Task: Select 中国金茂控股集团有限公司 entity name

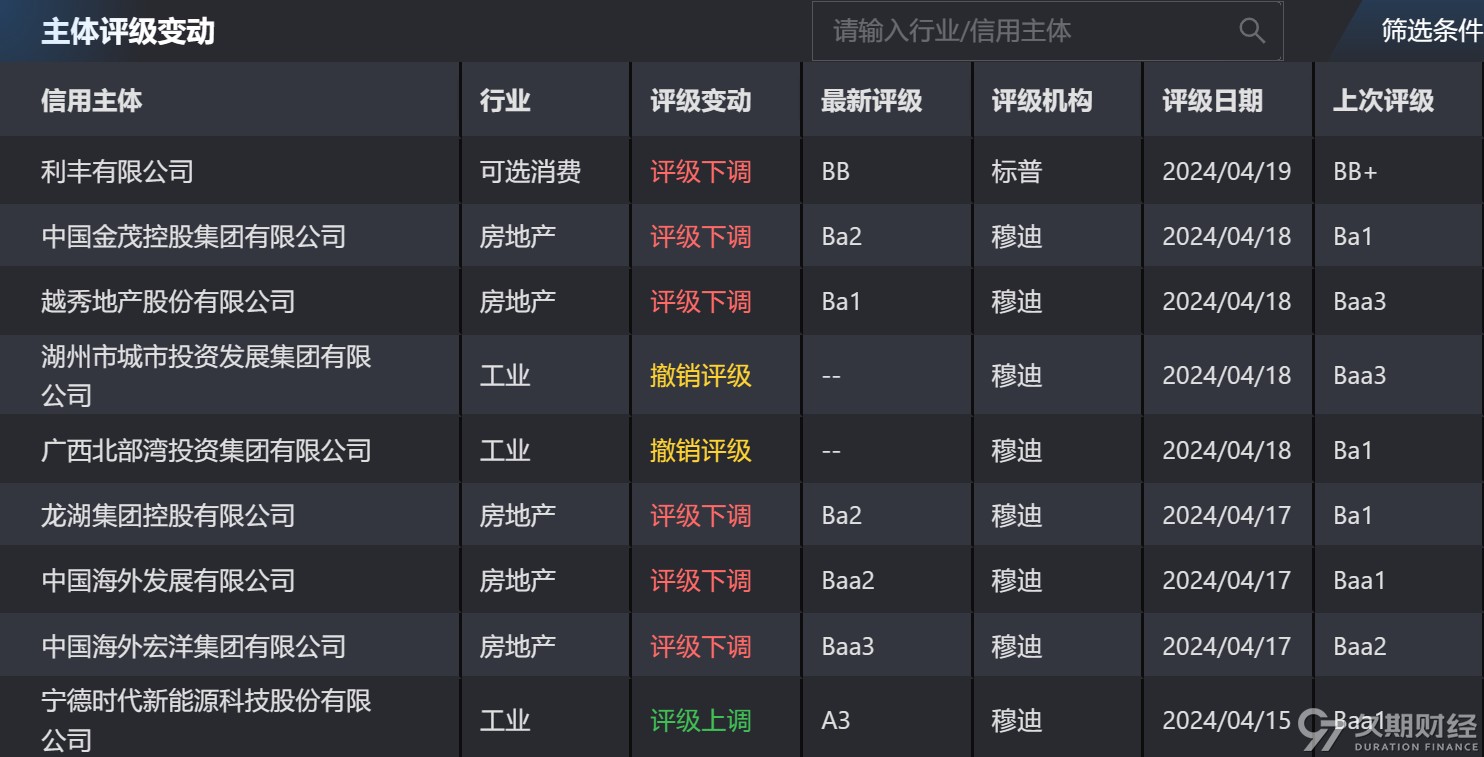Action: click(193, 237)
